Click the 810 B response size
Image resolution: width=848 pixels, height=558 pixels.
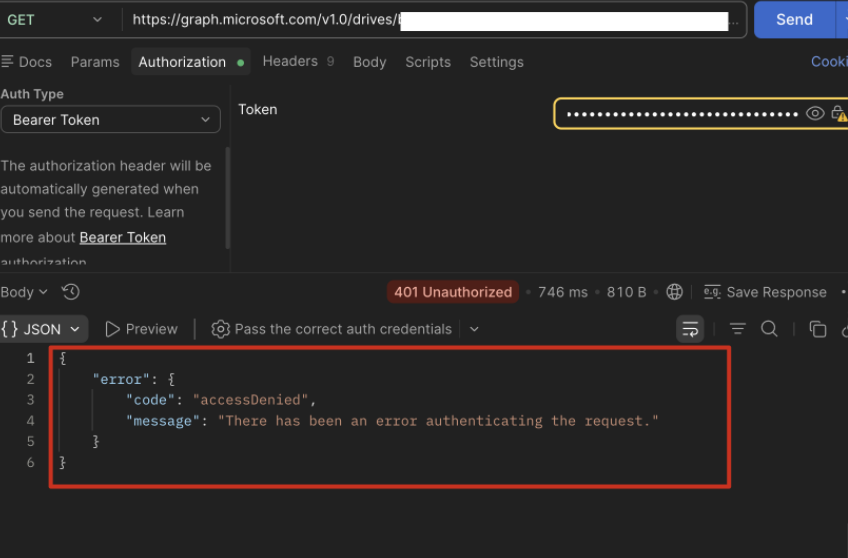click(x=626, y=292)
